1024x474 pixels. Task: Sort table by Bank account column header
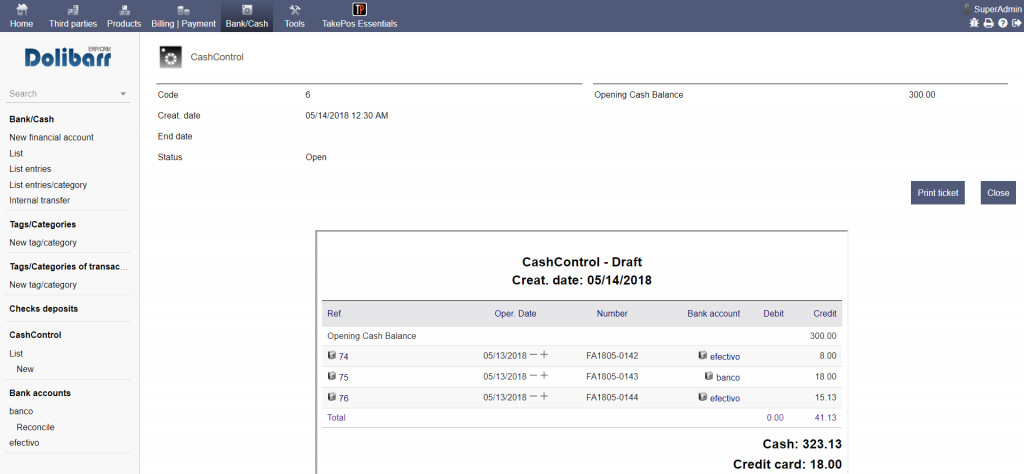click(x=713, y=313)
